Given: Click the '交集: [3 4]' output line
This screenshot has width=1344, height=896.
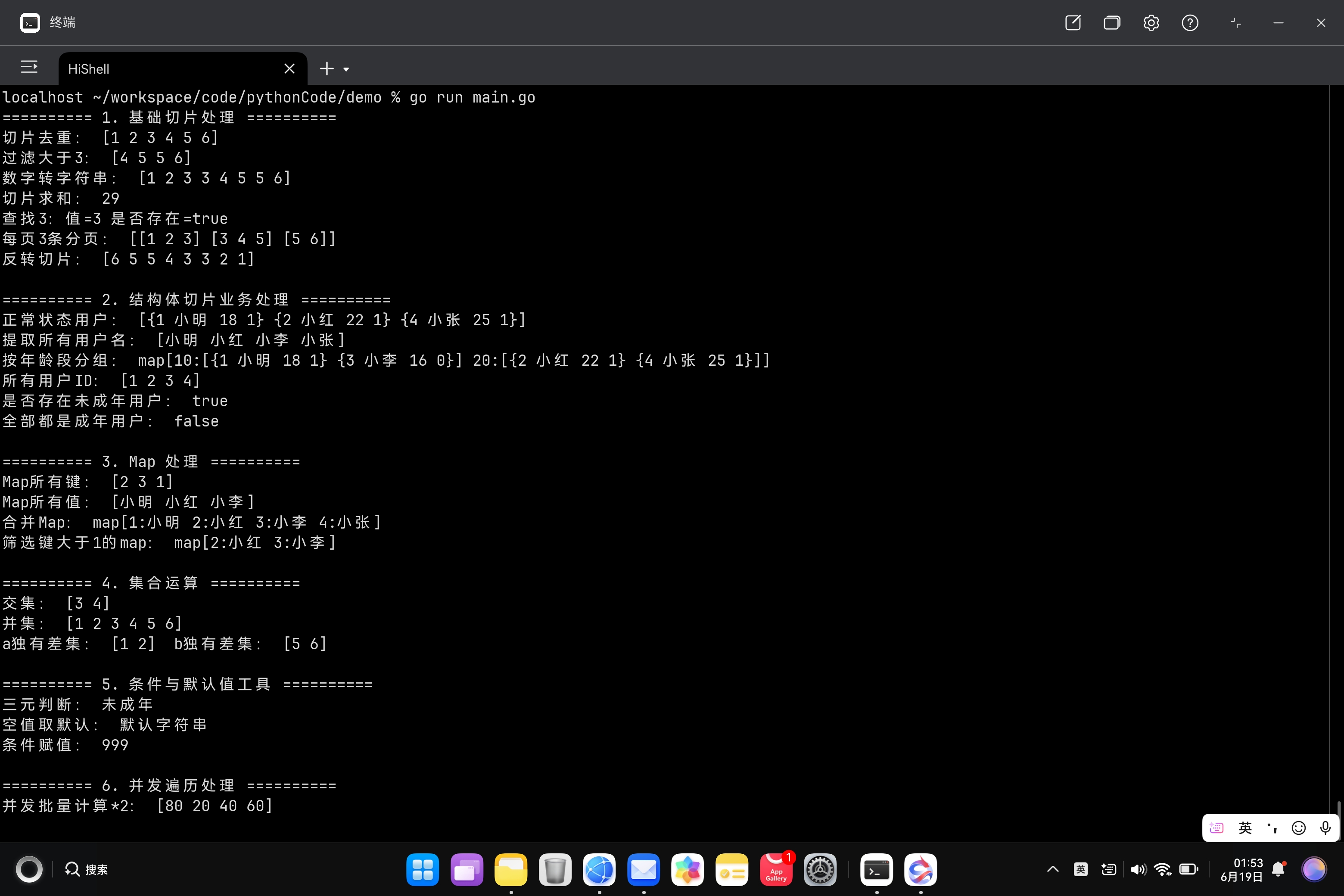Looking at the screenshot, I should (x=56, y=604).
